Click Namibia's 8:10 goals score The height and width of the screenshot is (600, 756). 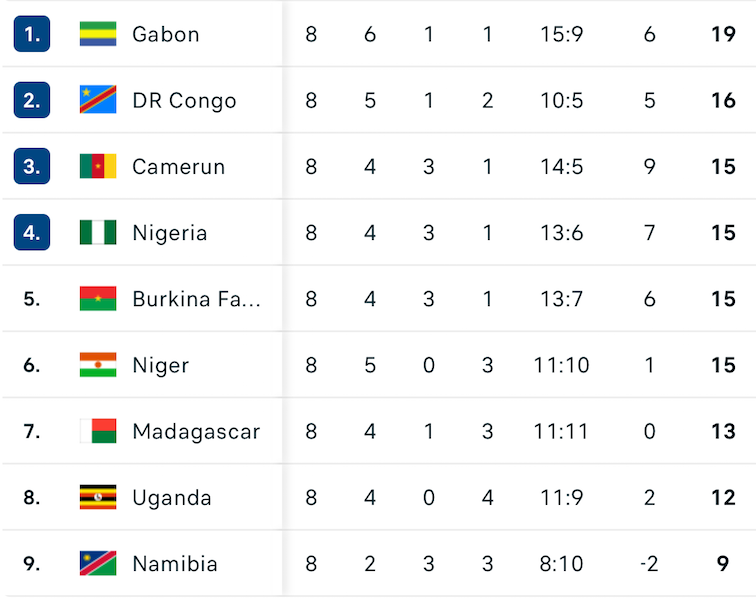561,563
